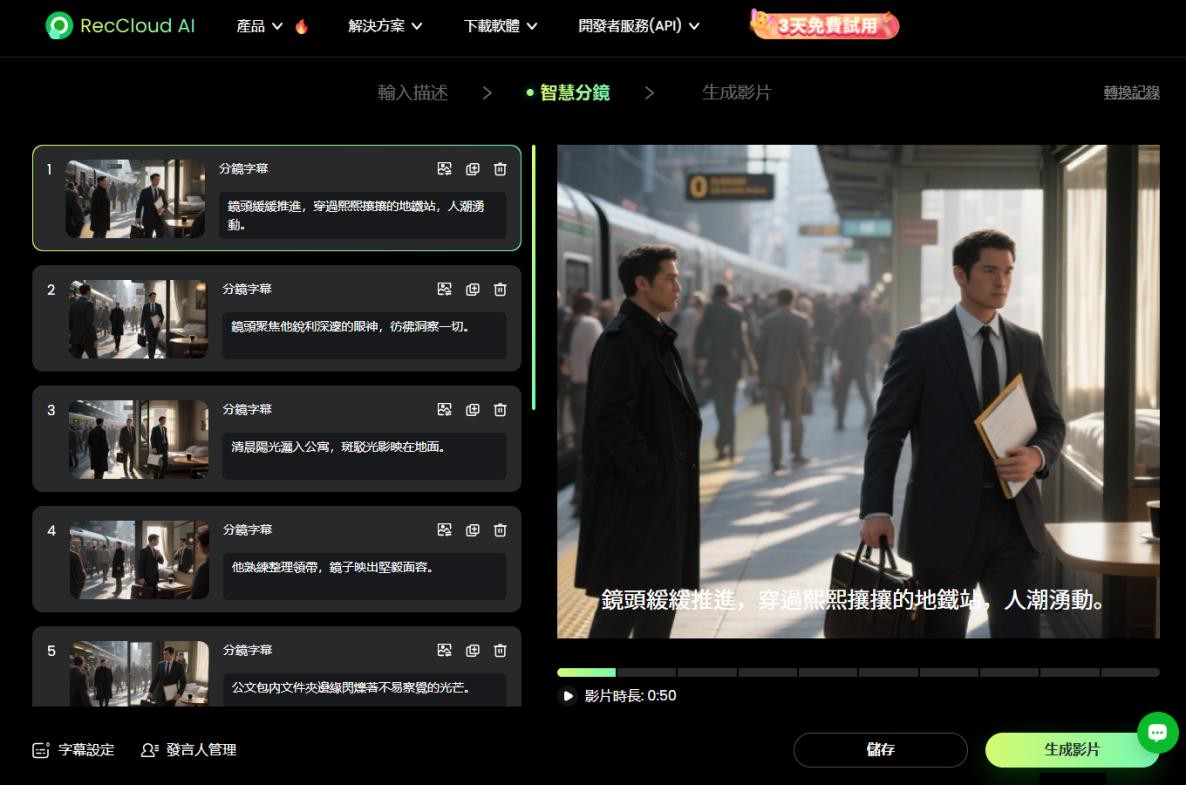Click the video timeline progress bar

pos(858,673)
